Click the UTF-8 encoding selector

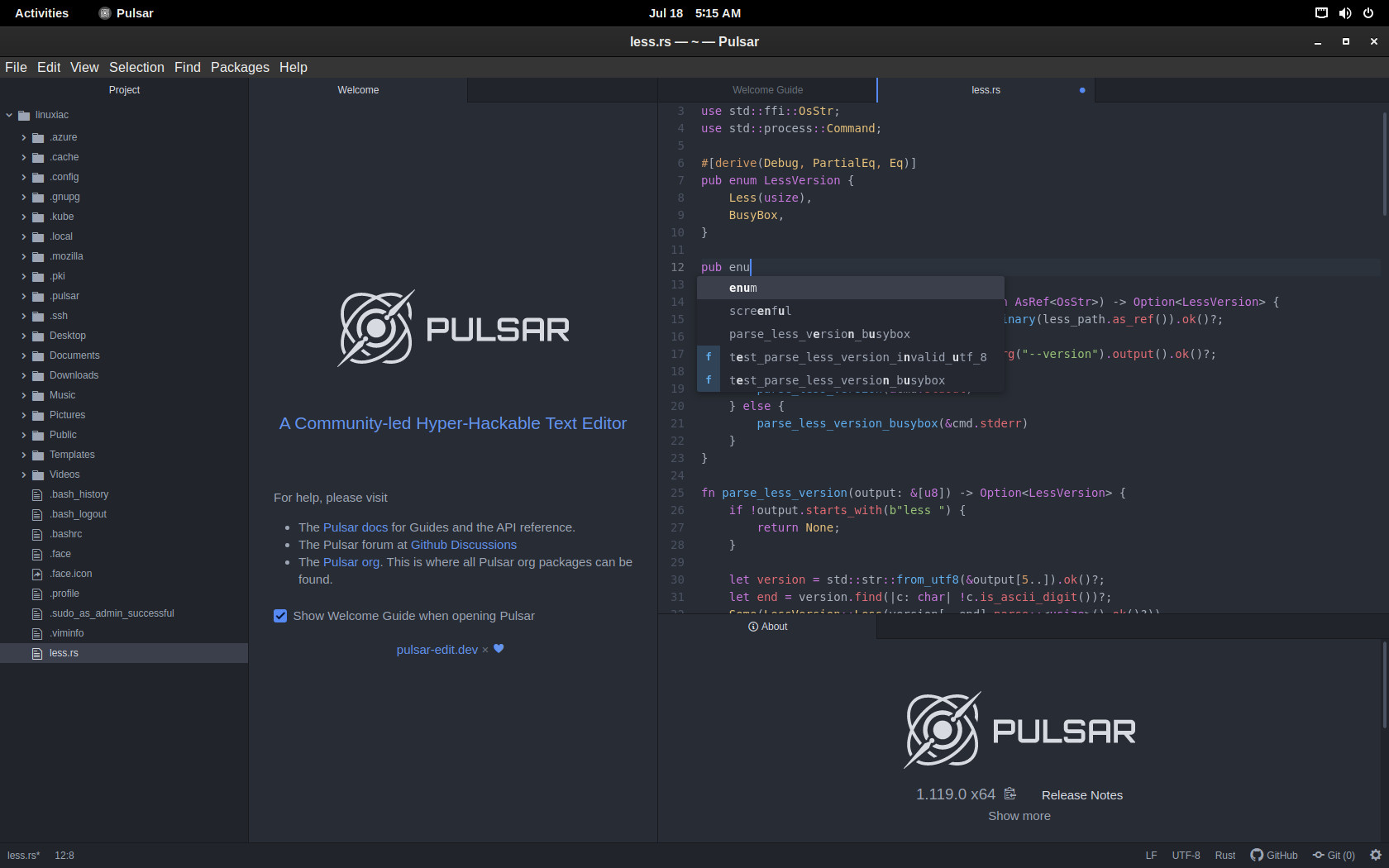point(1186,856)
